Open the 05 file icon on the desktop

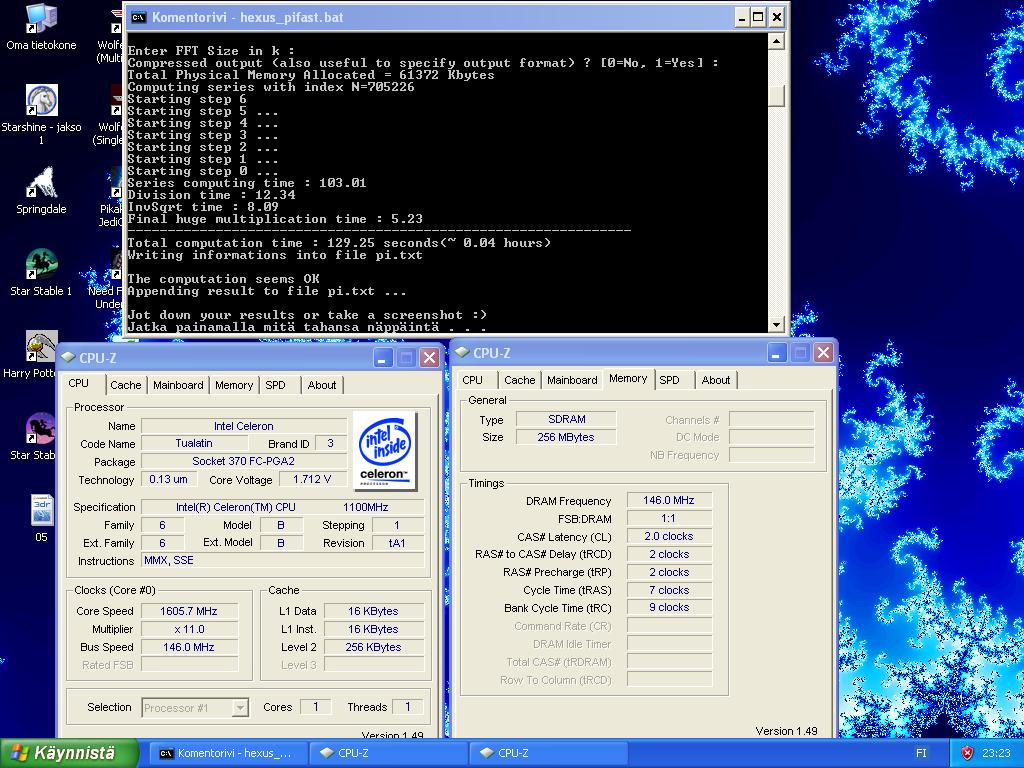pos(41,519)
